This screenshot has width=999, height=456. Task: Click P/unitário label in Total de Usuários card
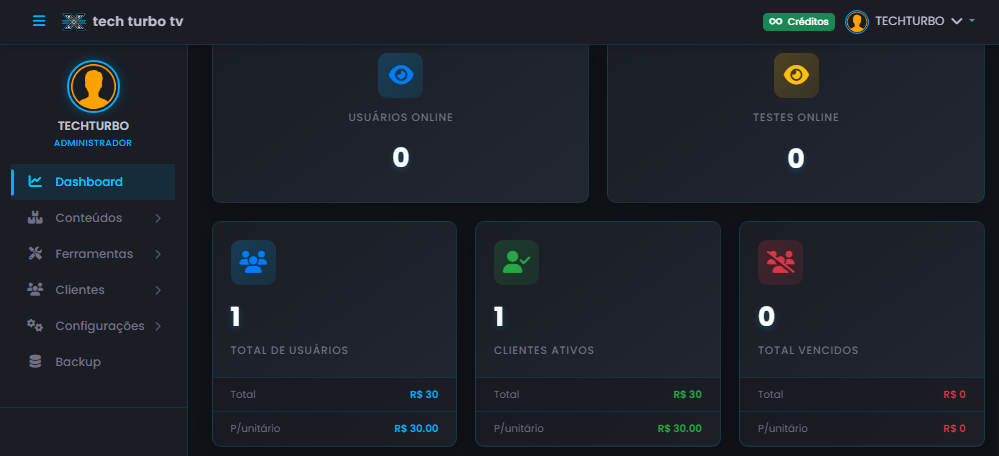coord(255,429)
